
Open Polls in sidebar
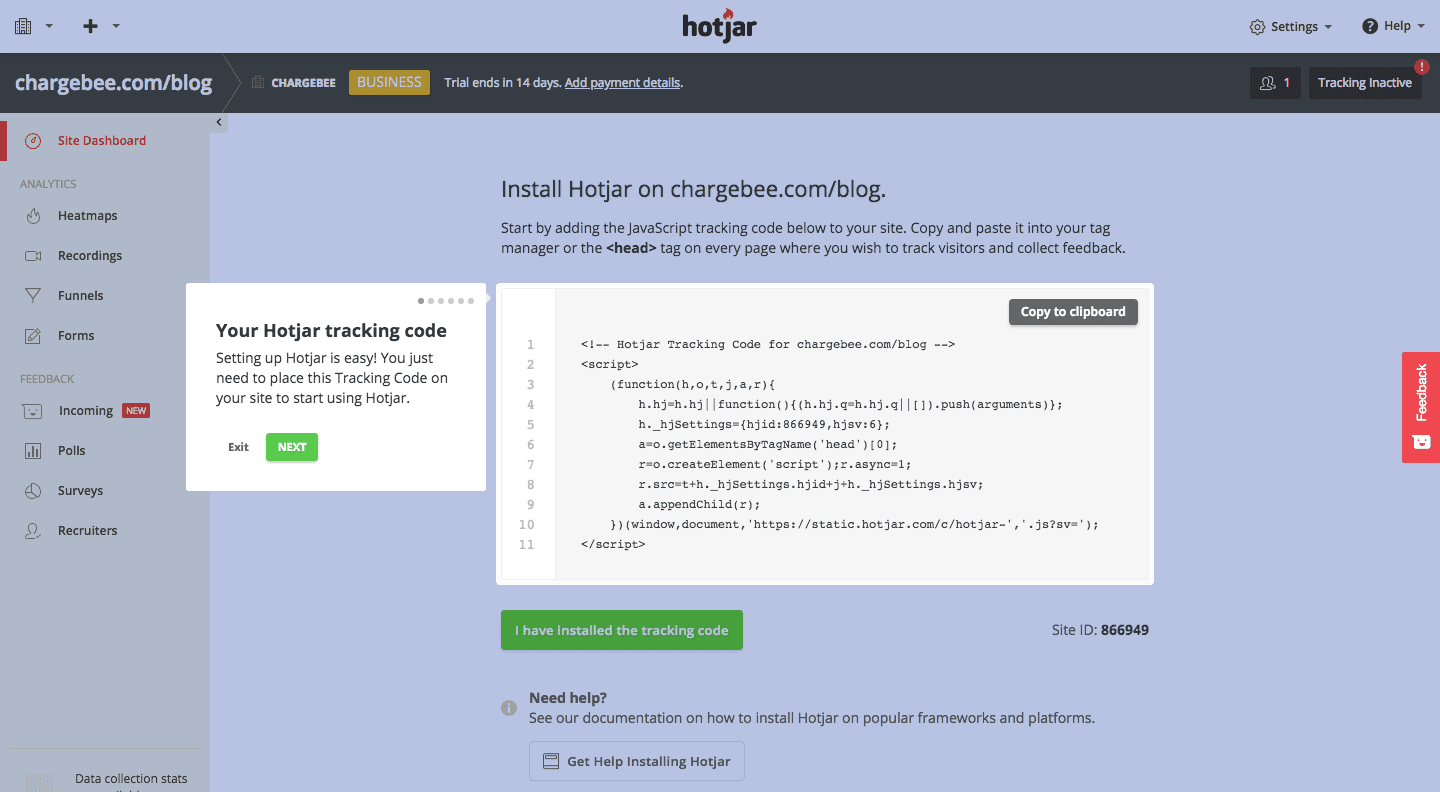pos(72,451)
